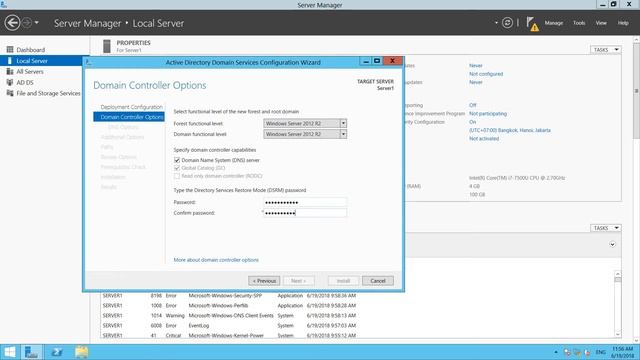Click the AD DS icon
Viewport: 640px width, 360px height.
click(x=10, y=82)
